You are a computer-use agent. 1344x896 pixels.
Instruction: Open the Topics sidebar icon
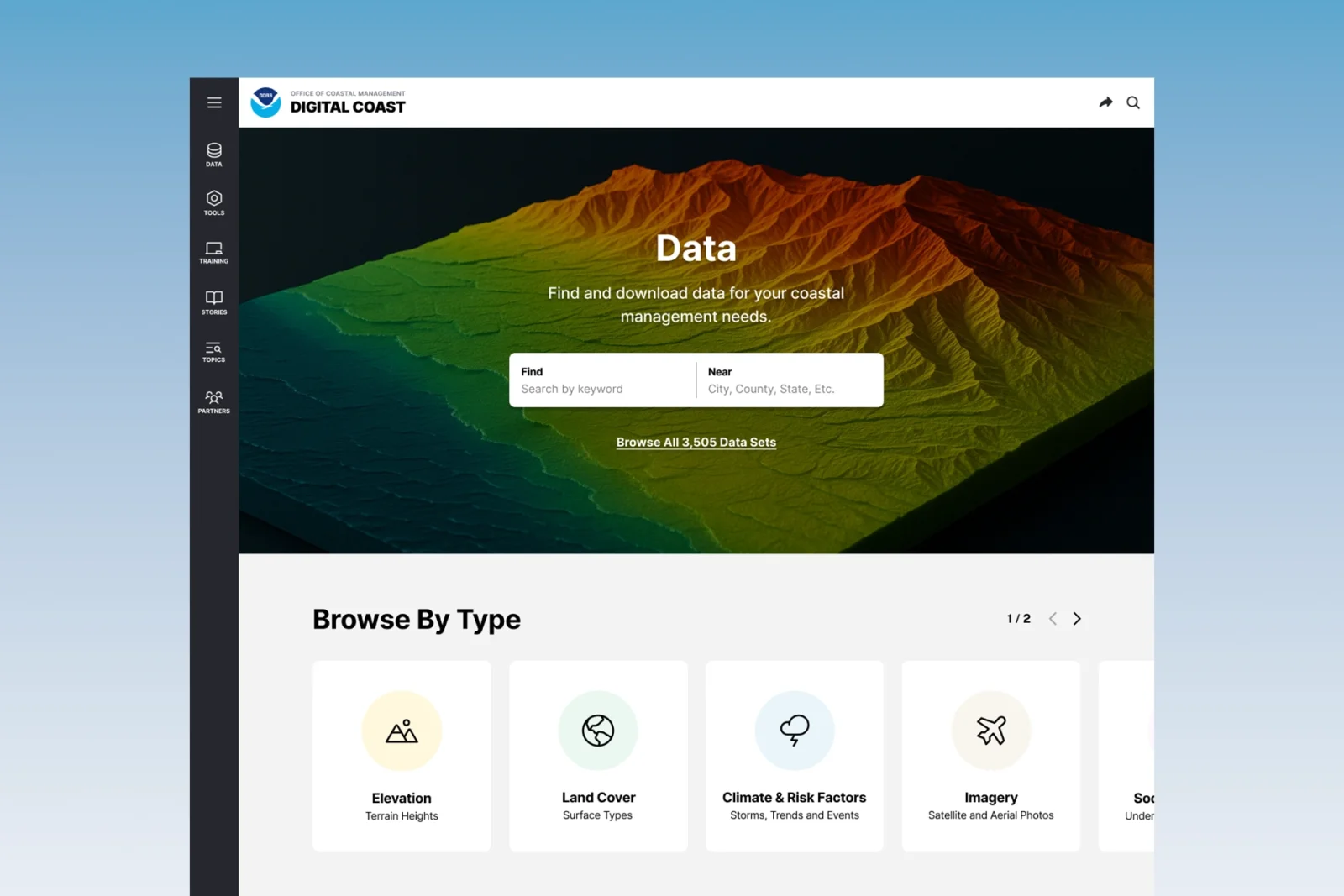pyautogui.click(x=214, y=351)
